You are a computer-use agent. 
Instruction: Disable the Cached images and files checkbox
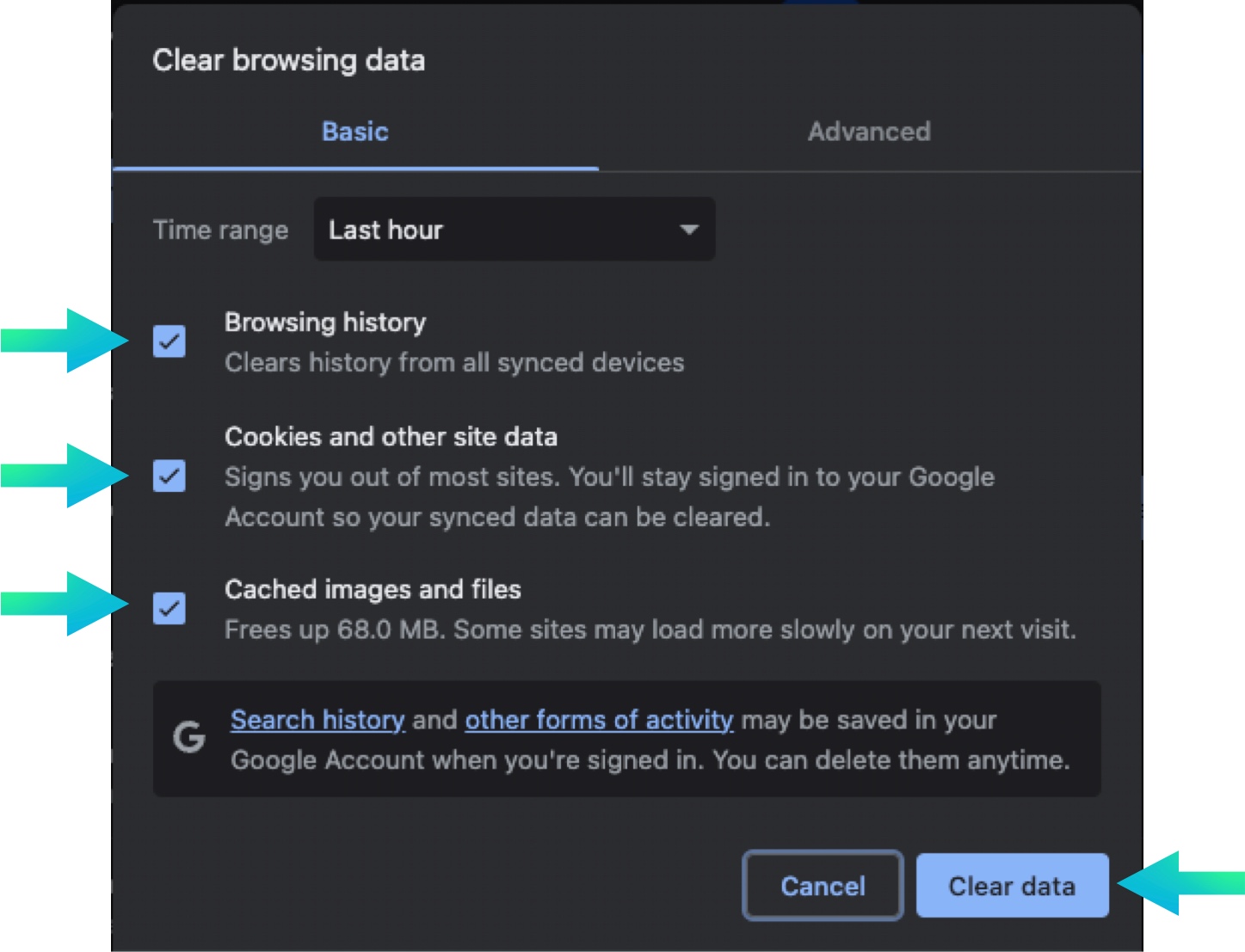point(169,608)
